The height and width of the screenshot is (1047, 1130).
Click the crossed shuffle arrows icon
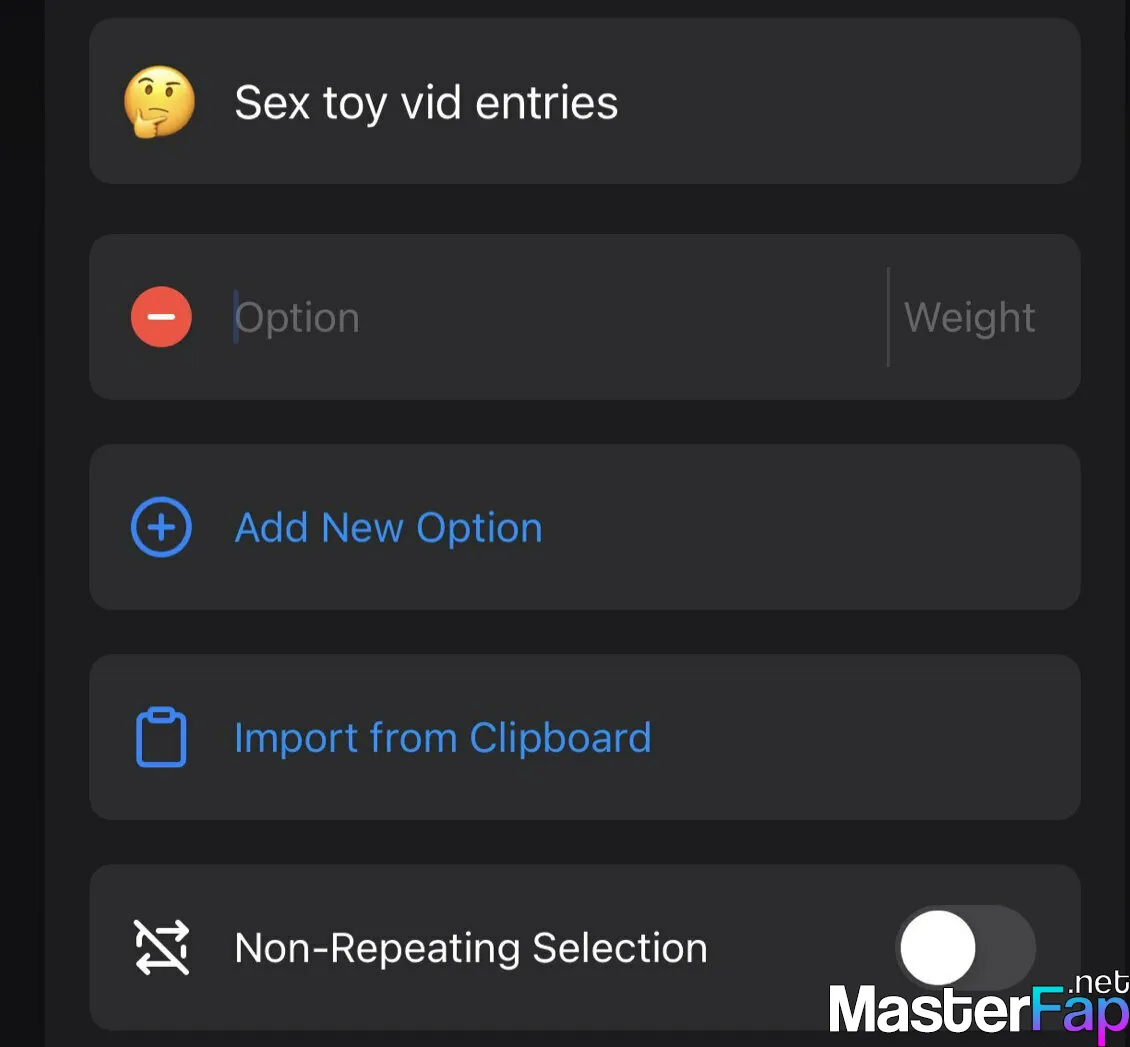tap(162, 947)
